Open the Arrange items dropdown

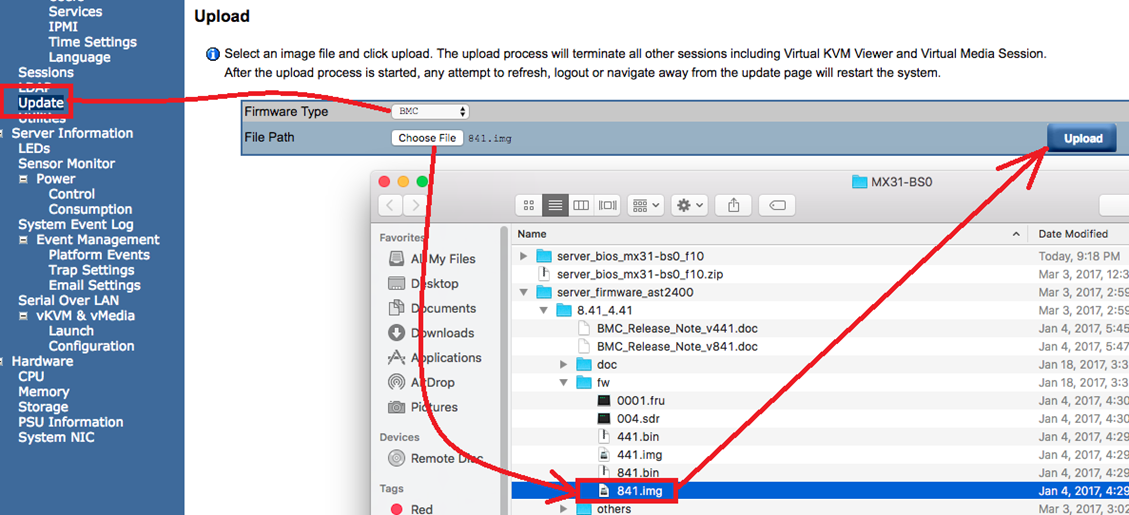pyautogui.click(x=647, y=205)
